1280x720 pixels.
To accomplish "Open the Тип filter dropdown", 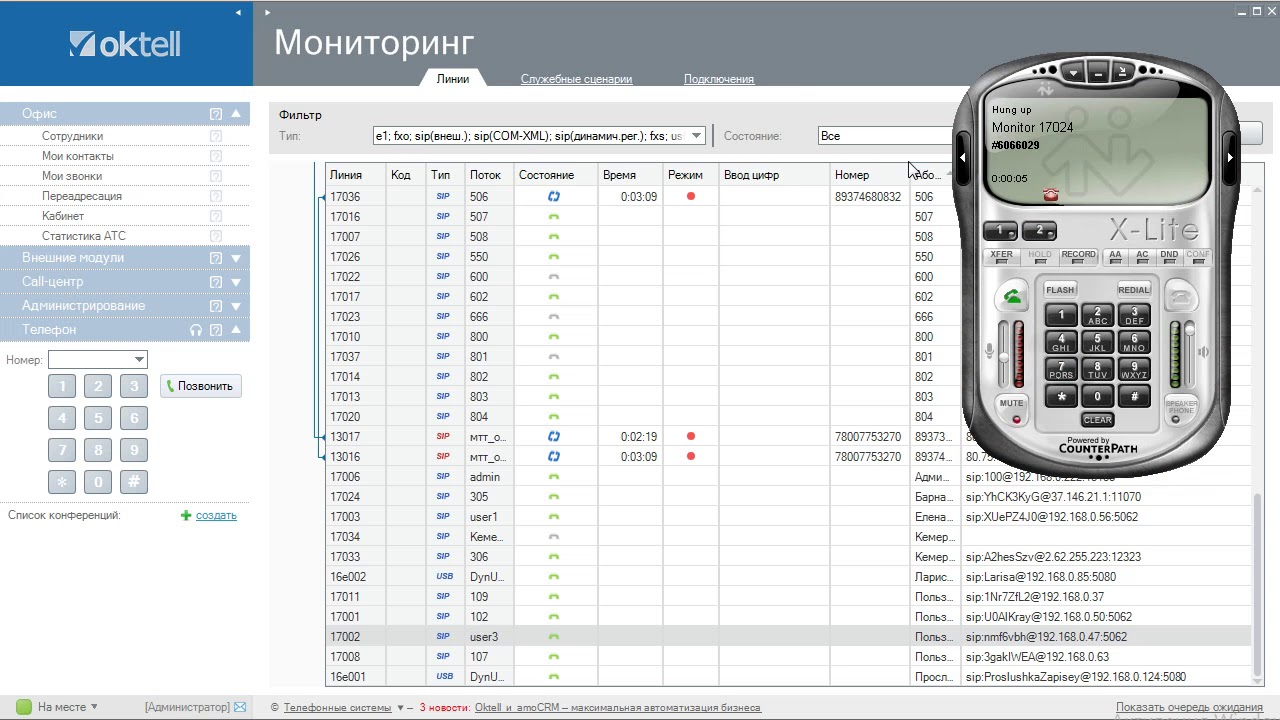I will (697, 136).
